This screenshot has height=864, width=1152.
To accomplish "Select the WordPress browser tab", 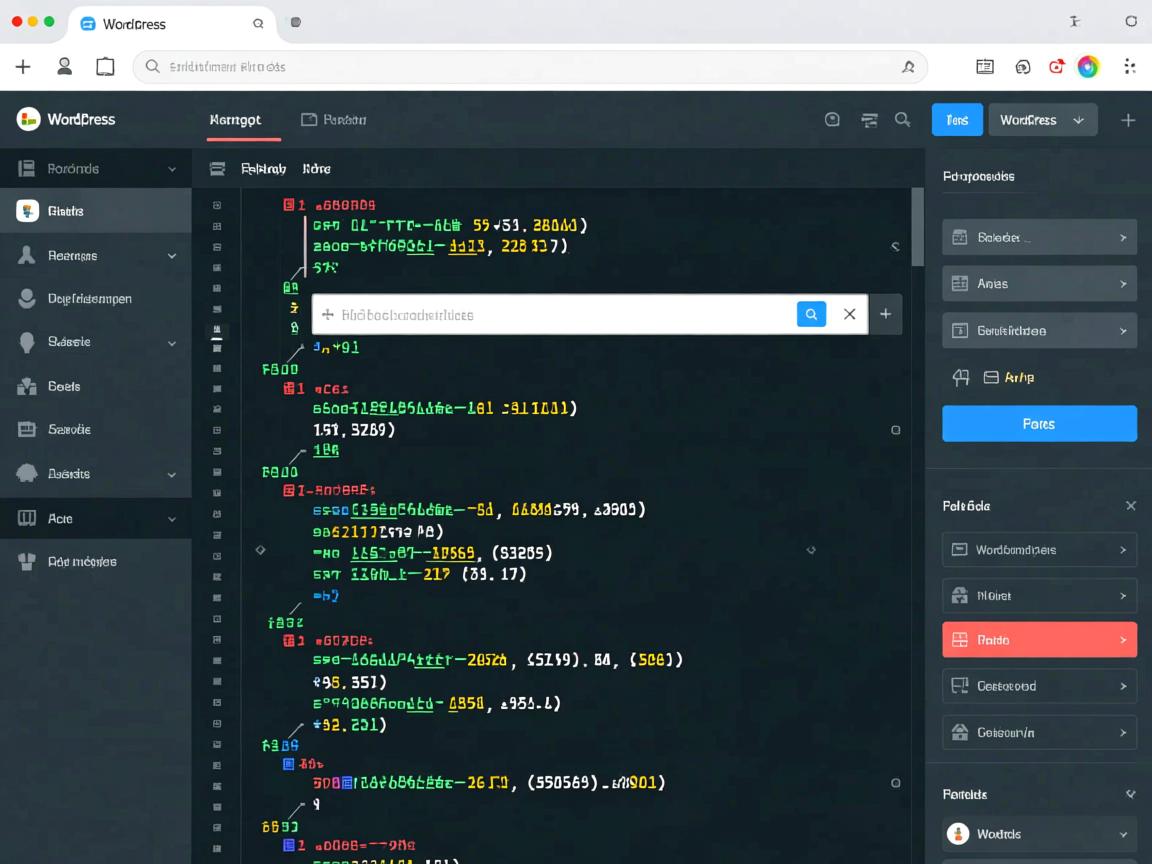I will click(135, 23).
